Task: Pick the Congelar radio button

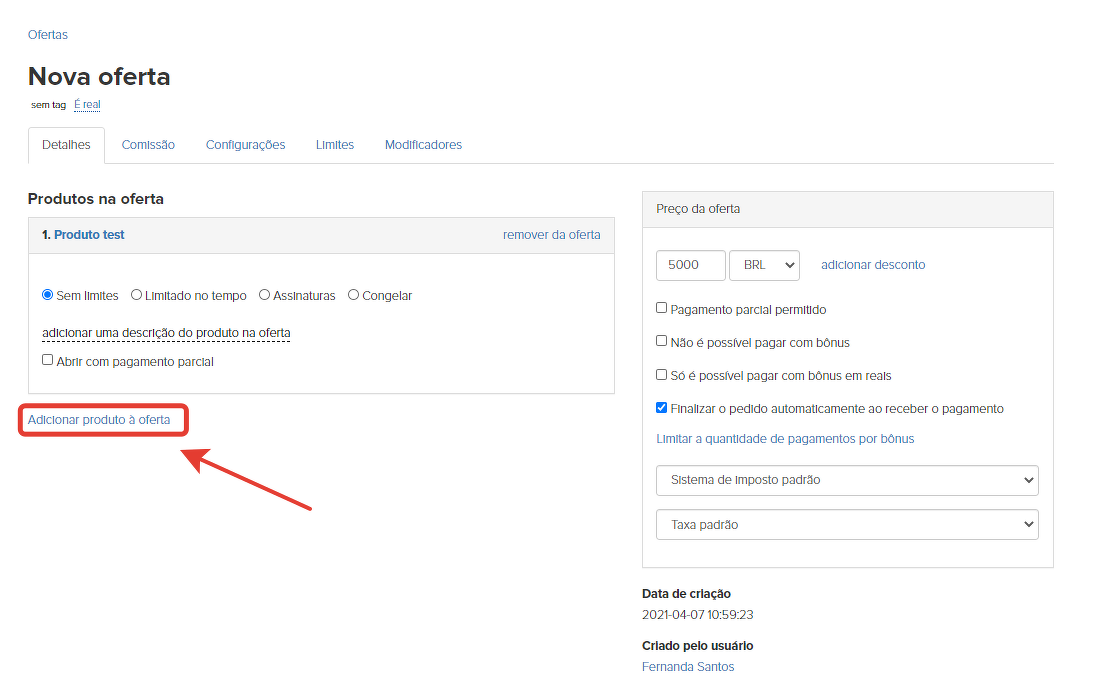Action: [354, 295]
